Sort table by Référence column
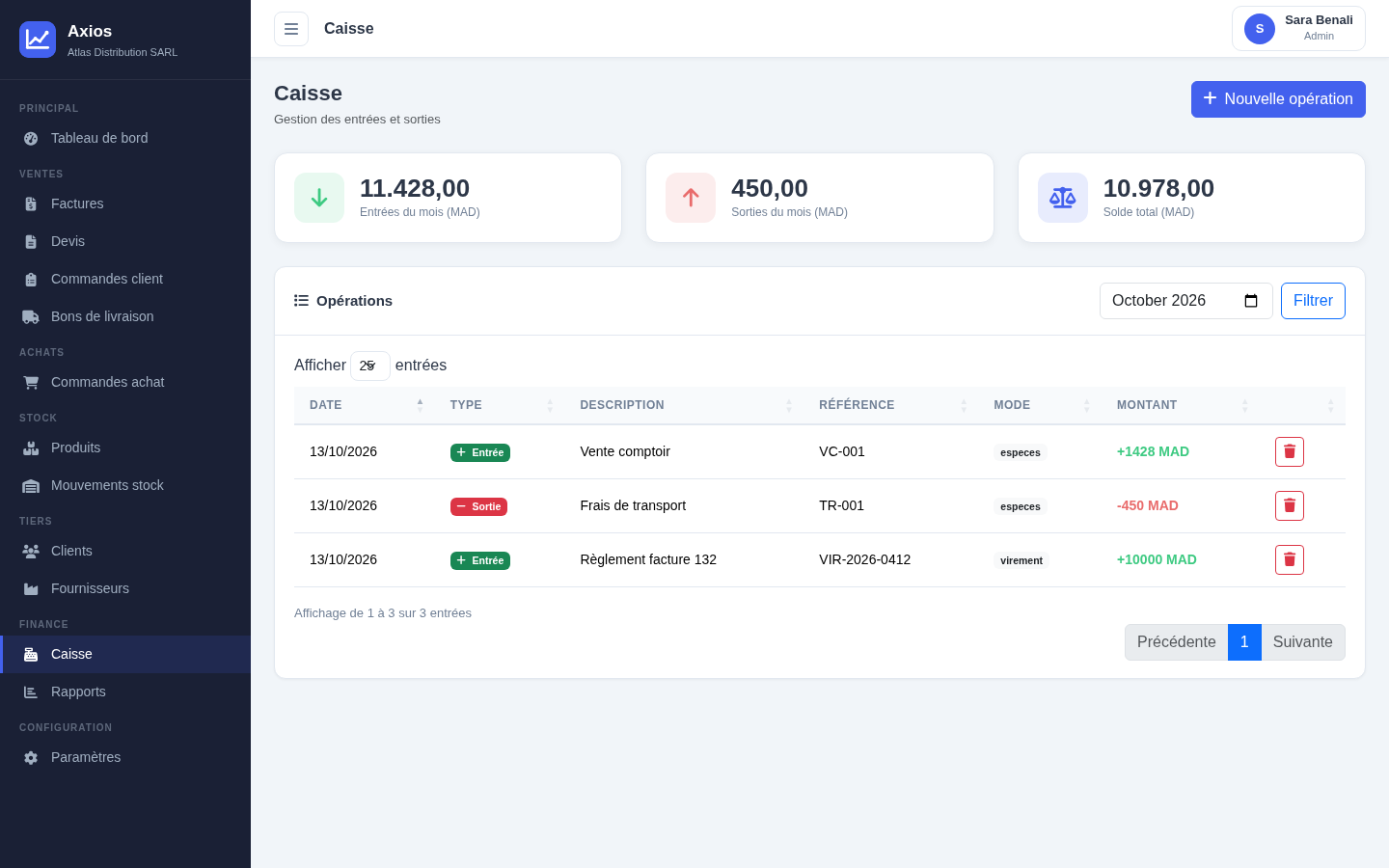1389x868 pixels. tap(891, 405)
